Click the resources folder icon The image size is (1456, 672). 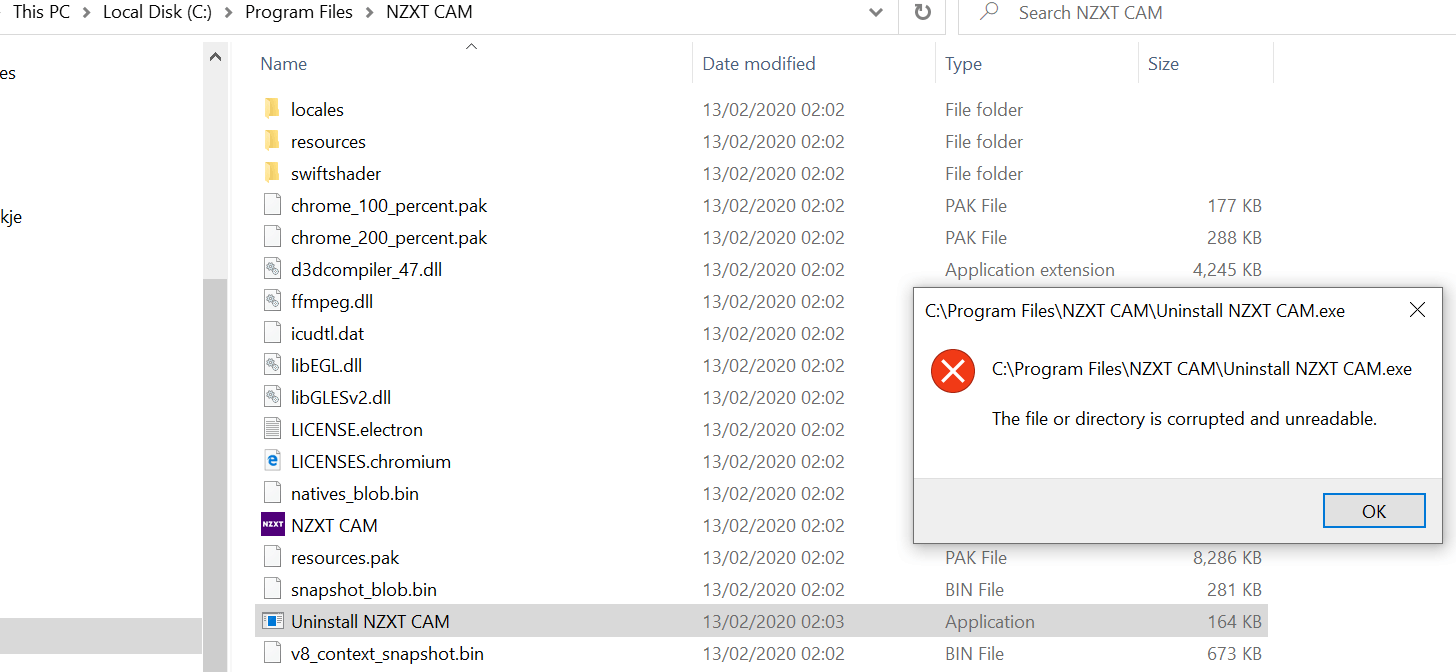pos(272,141)
